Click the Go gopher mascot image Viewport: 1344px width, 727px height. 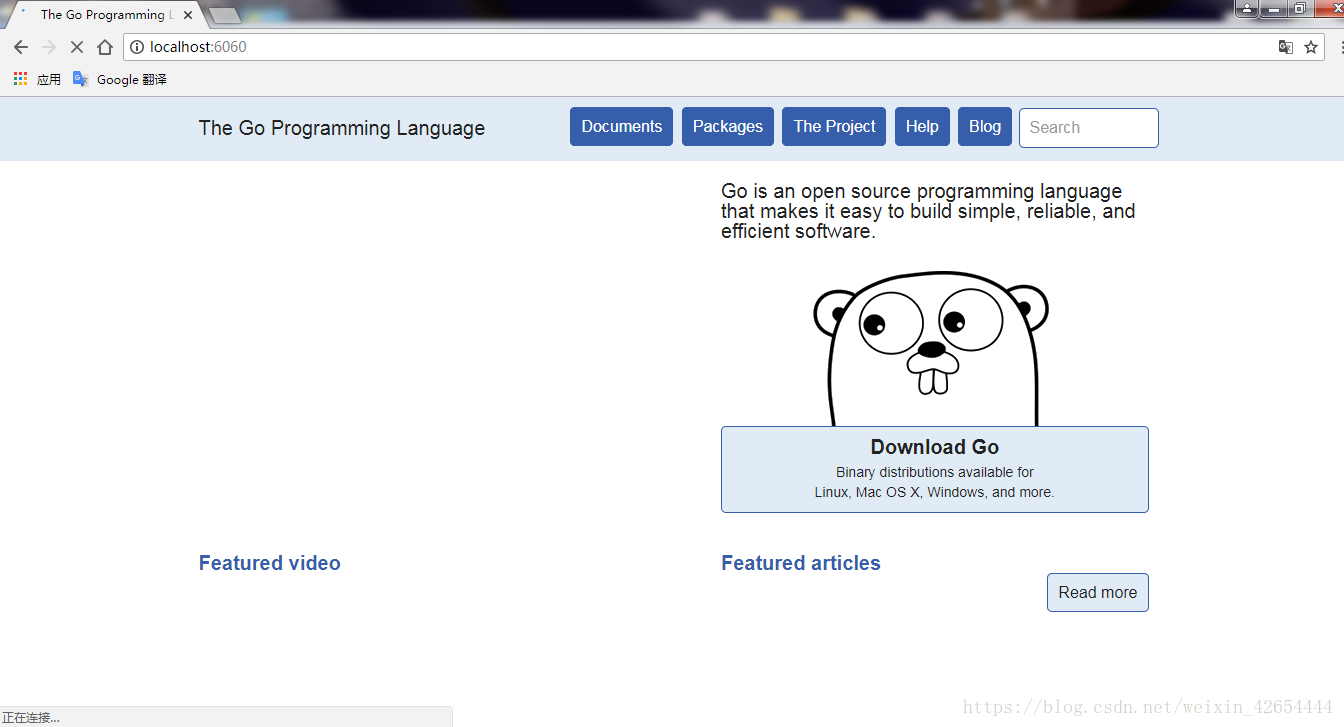click(931, 348)
